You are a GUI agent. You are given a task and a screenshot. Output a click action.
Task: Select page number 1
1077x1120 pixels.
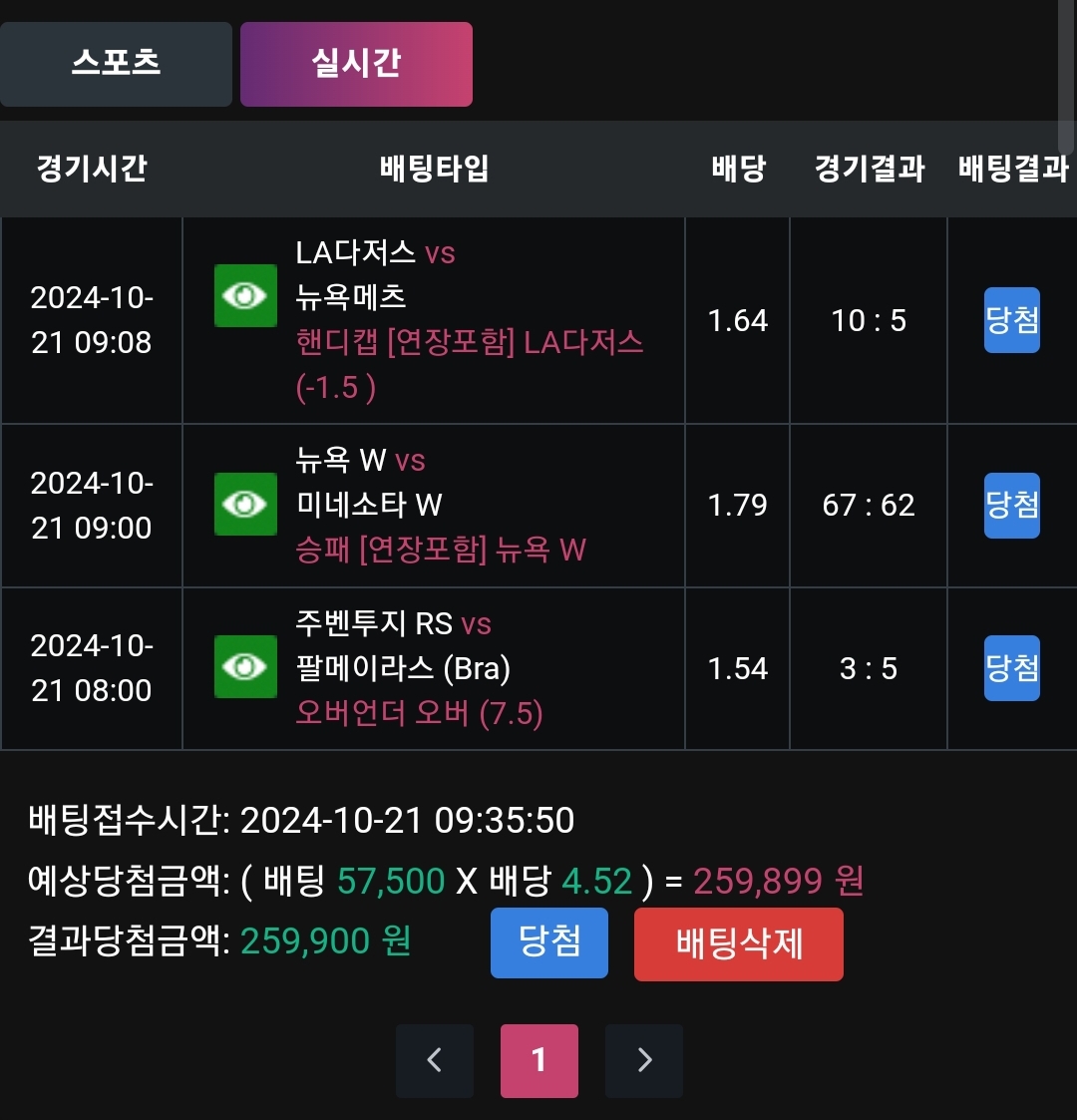539,1060
